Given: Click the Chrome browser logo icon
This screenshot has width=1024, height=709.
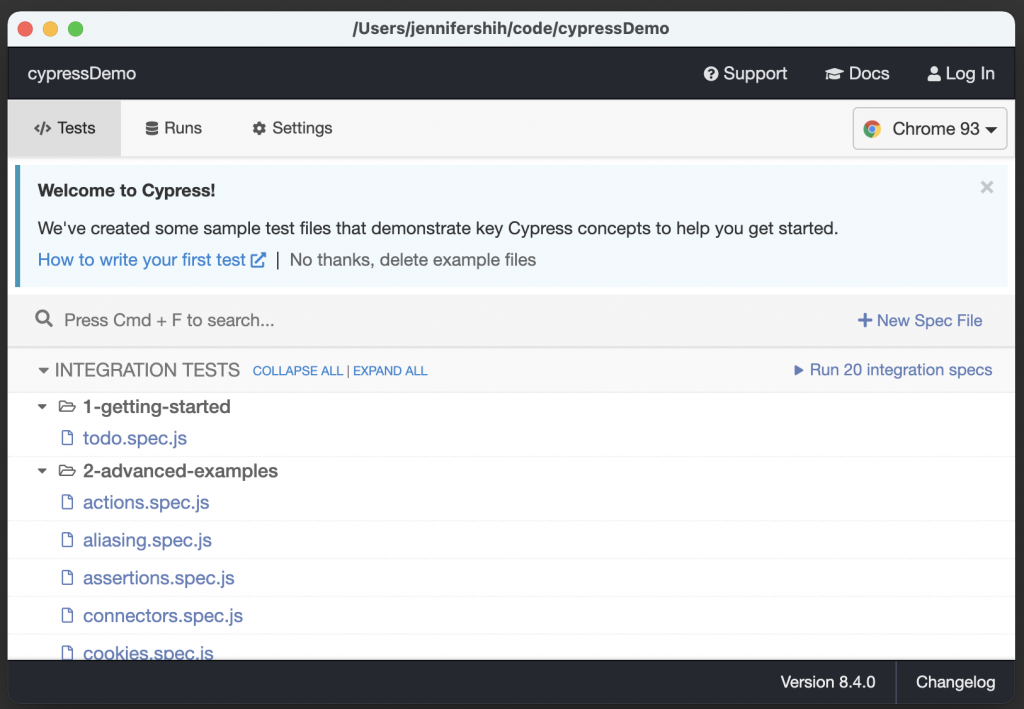Looking at the screenshot, I should [x=872, y=129].
